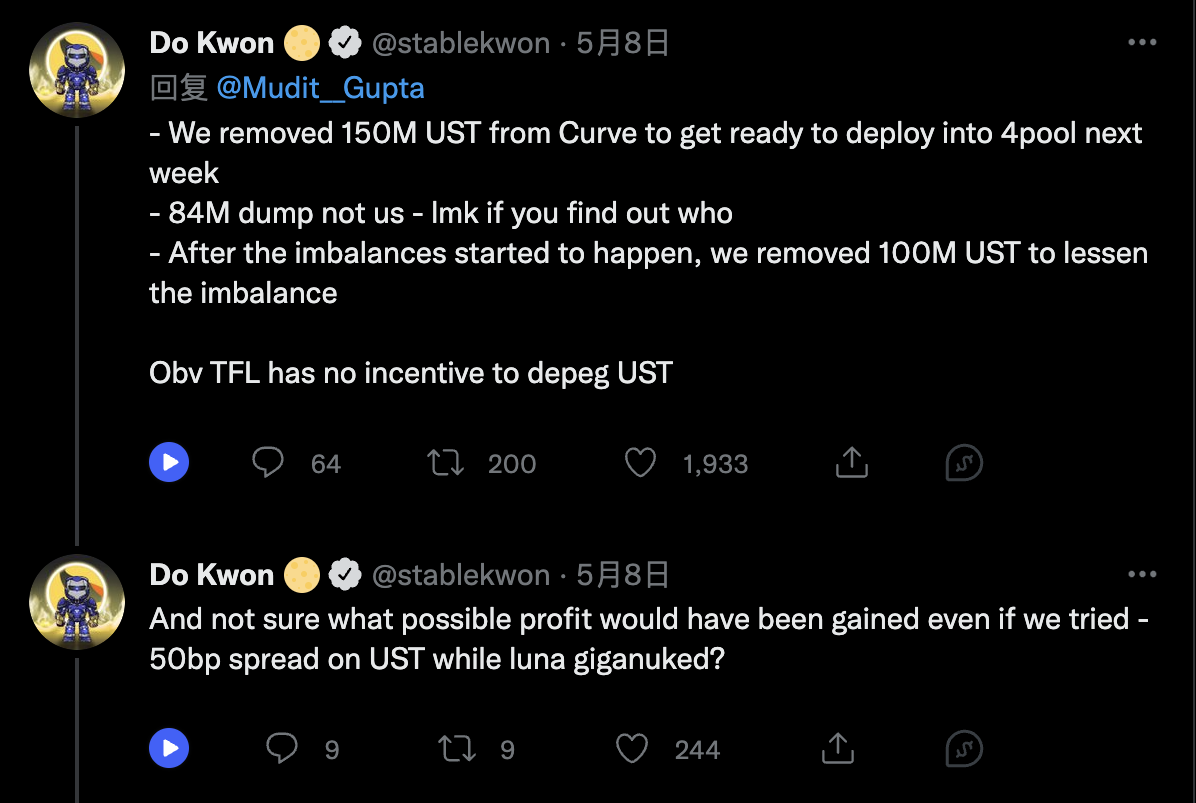This screenshot has width=1196, height=803.
Task: Click the Do Kwon name on first tweet
Action: pos(211,43)
